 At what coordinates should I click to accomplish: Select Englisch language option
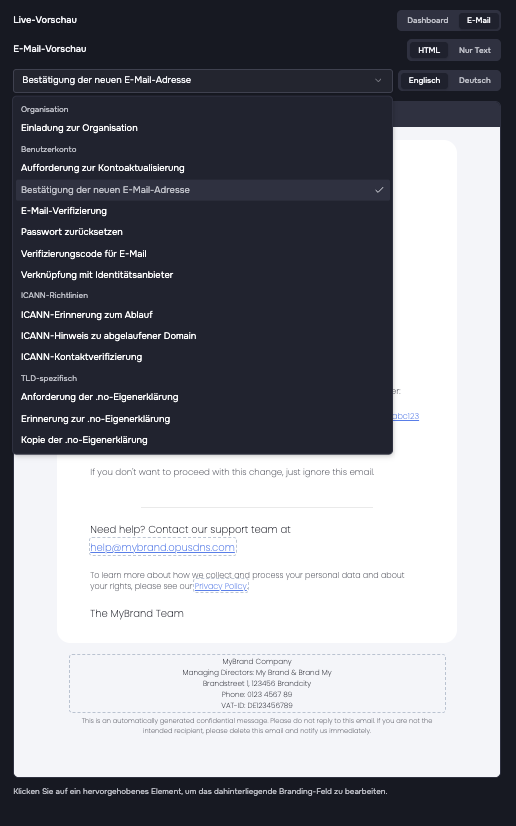pos(424,81)
